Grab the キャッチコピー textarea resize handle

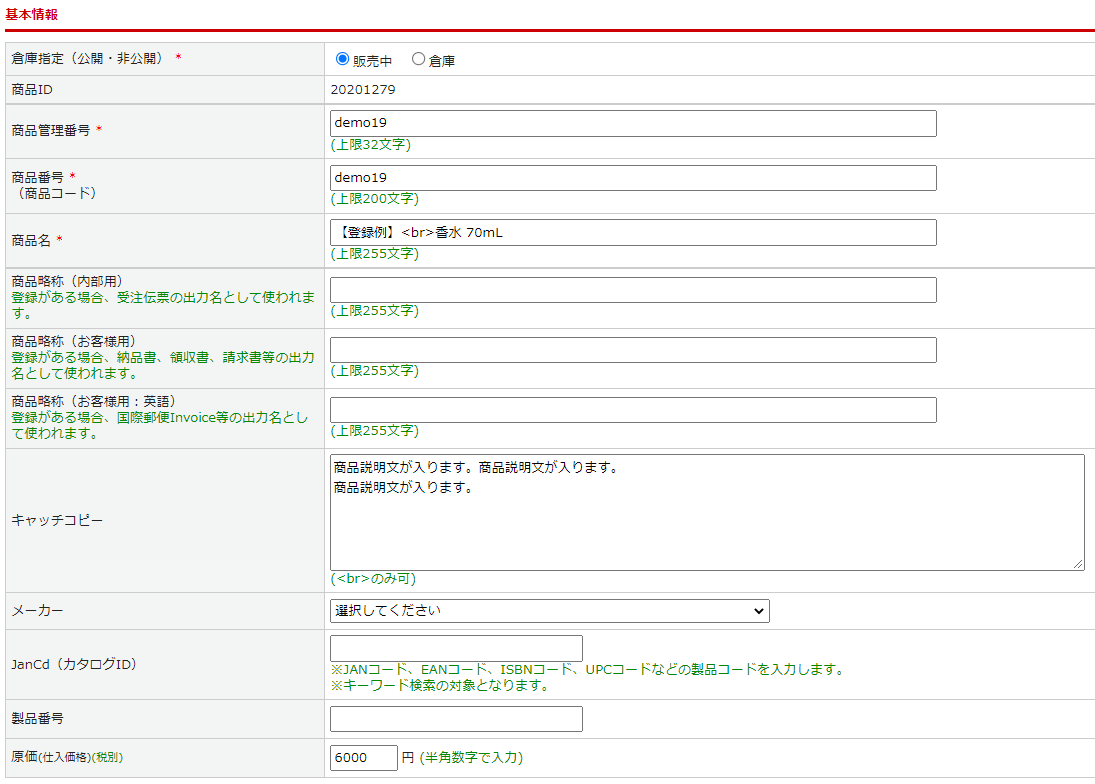1079,564
